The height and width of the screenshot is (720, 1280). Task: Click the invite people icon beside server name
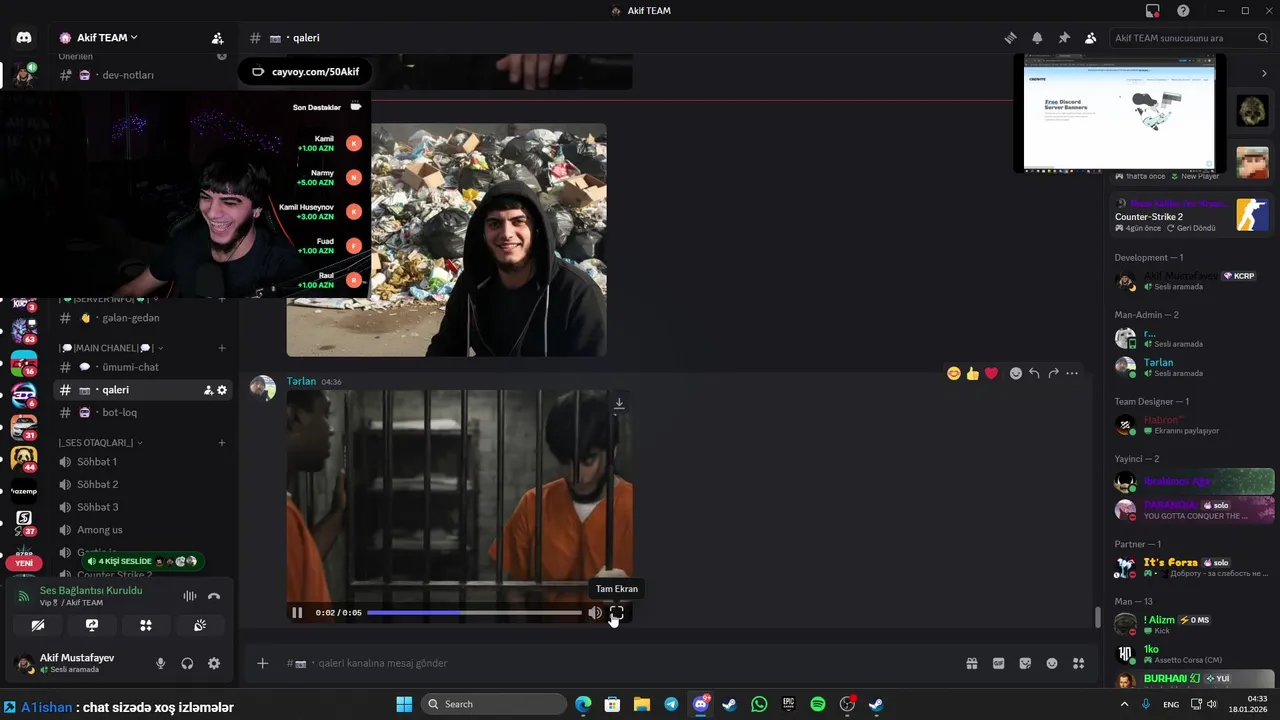(x=217, y=38)
